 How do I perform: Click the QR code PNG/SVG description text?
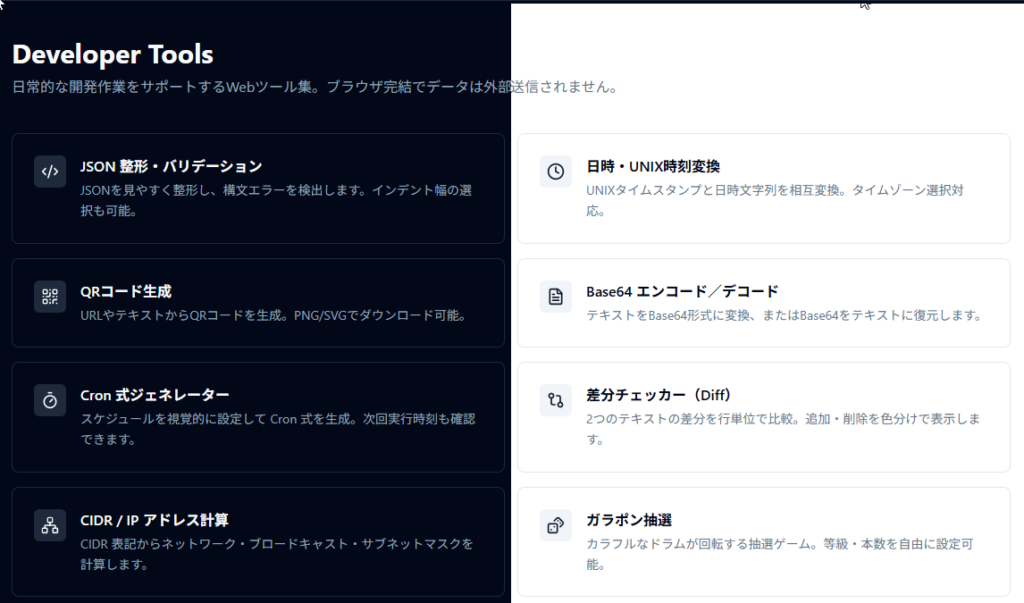[273, 315]
